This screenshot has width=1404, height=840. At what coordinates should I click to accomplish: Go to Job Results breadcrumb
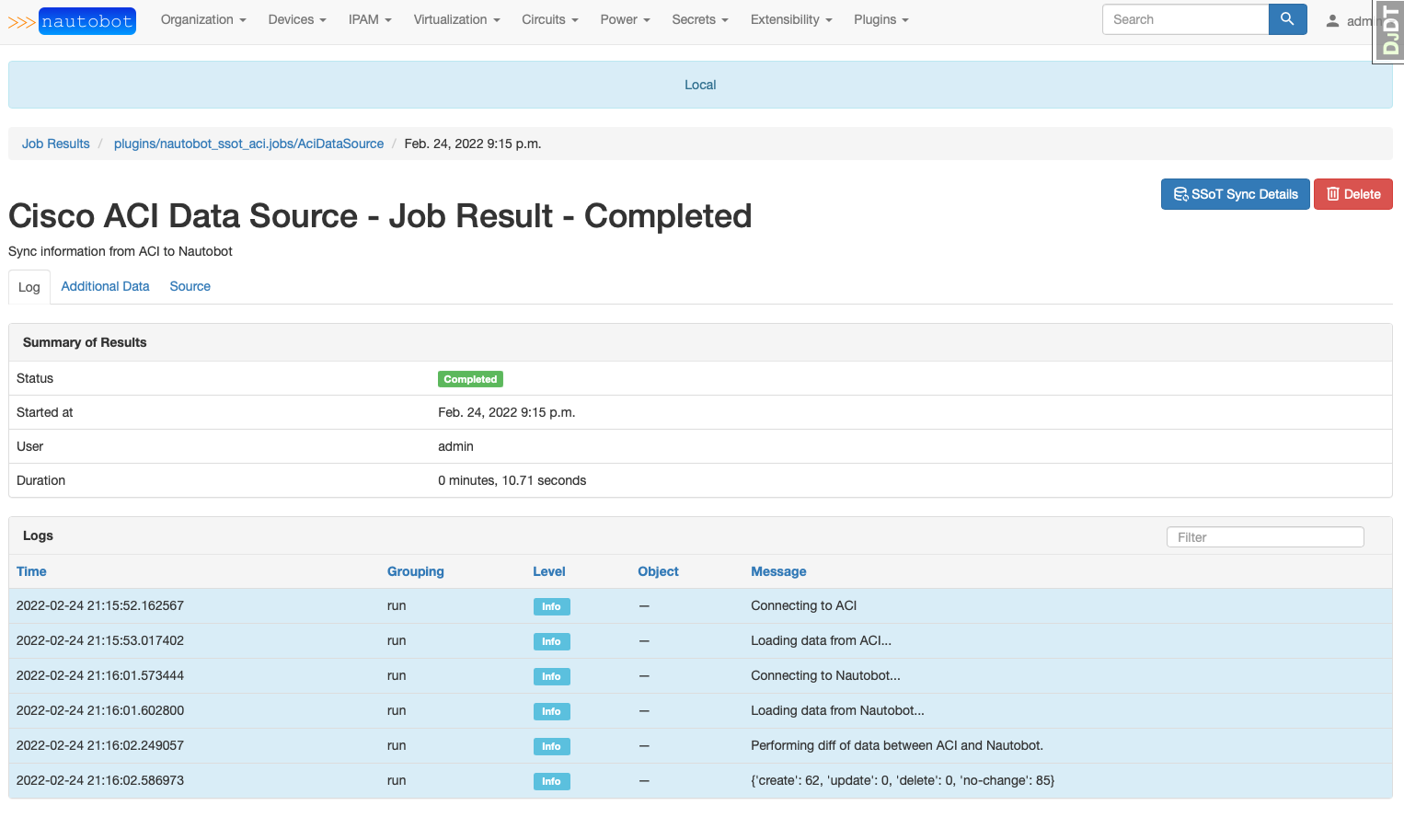pos(56,144)
